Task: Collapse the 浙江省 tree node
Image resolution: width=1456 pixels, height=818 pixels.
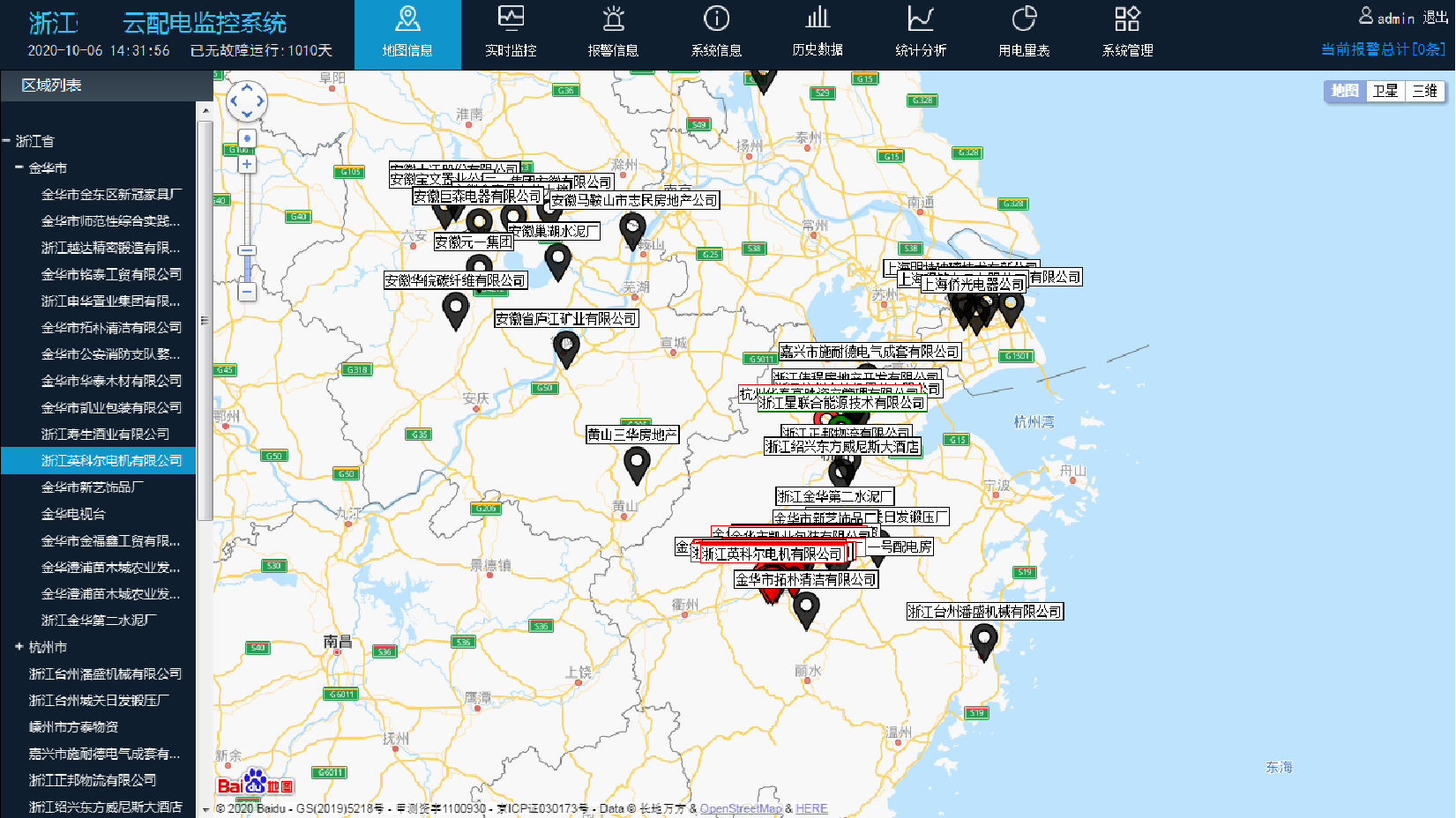Action: (6, 141)
